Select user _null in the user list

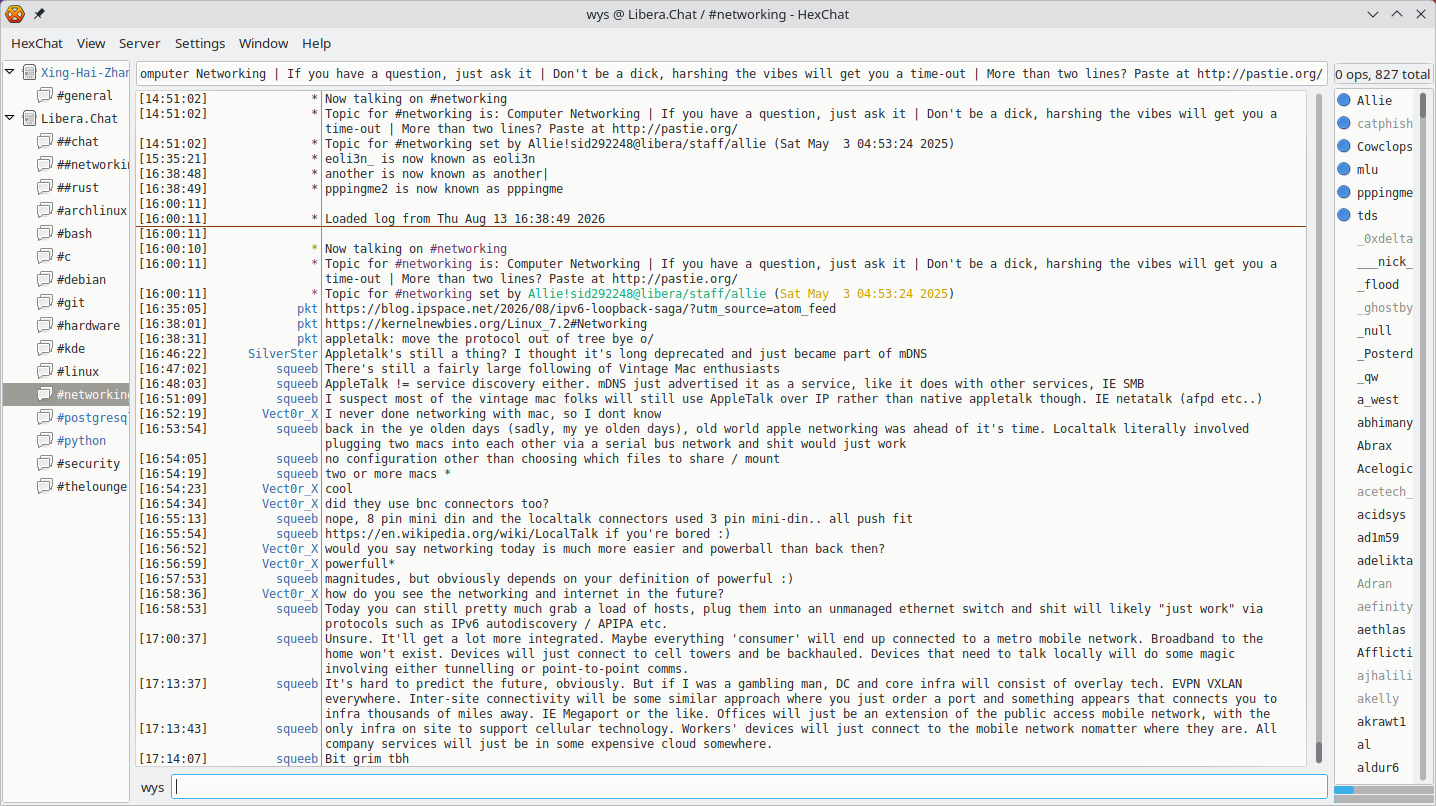1375,330
